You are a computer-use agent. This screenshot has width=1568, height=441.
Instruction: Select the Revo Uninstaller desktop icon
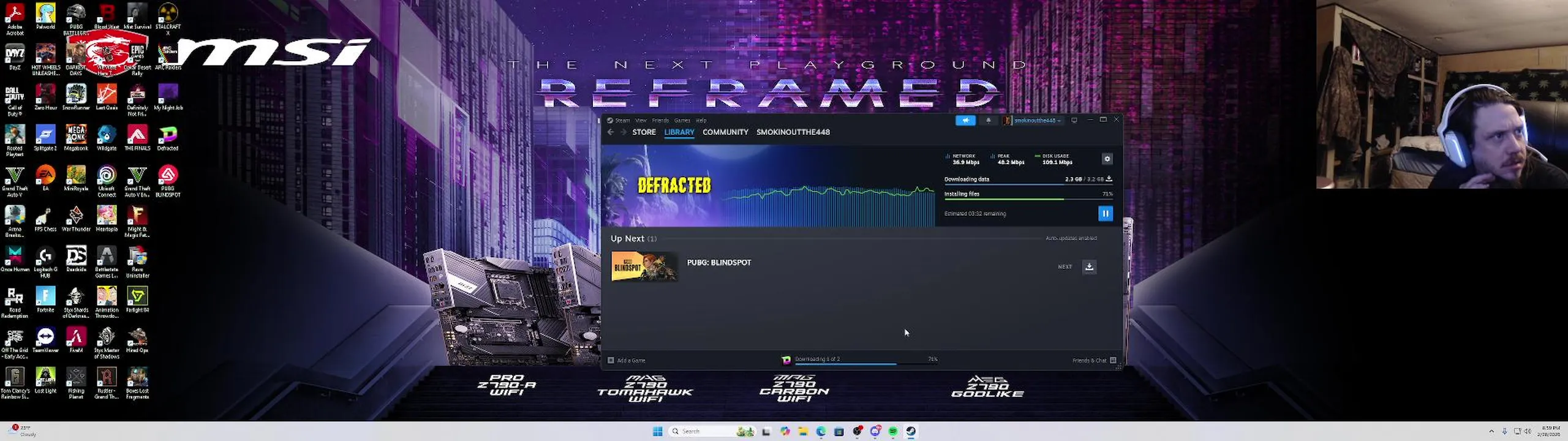(x=137, y=262)
